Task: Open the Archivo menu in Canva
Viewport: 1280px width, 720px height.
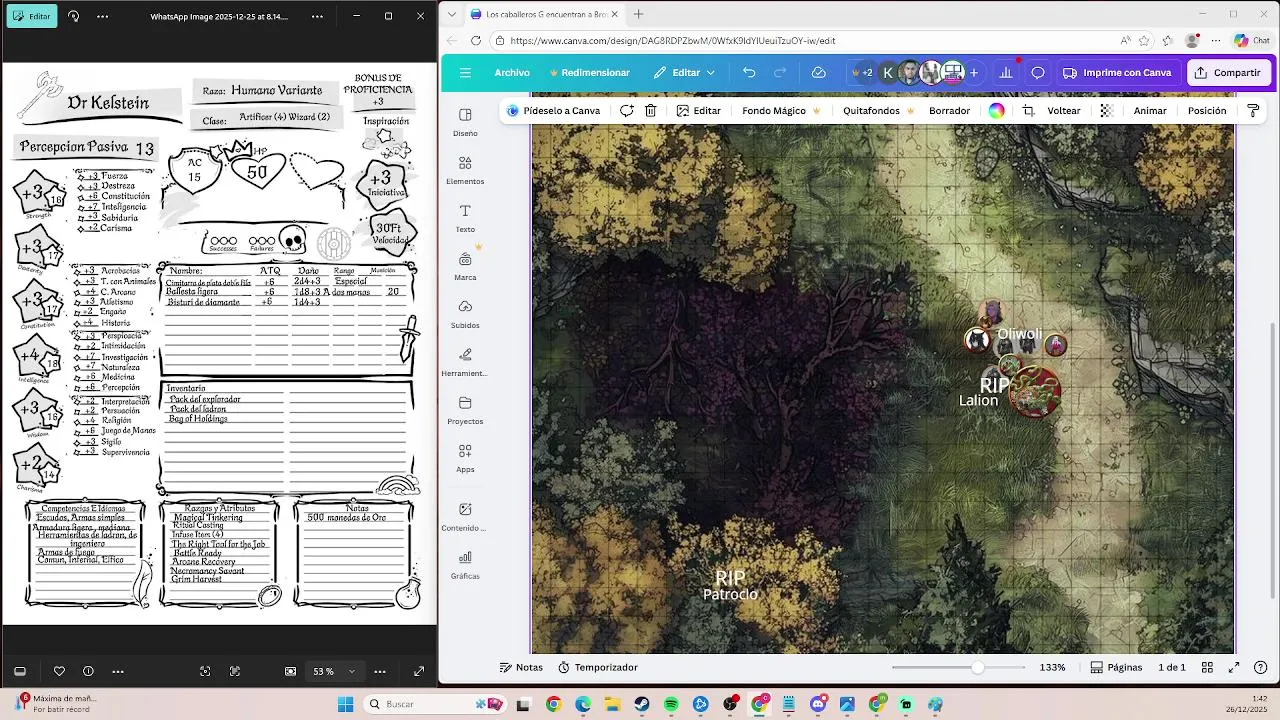Action: coord(512,73)
